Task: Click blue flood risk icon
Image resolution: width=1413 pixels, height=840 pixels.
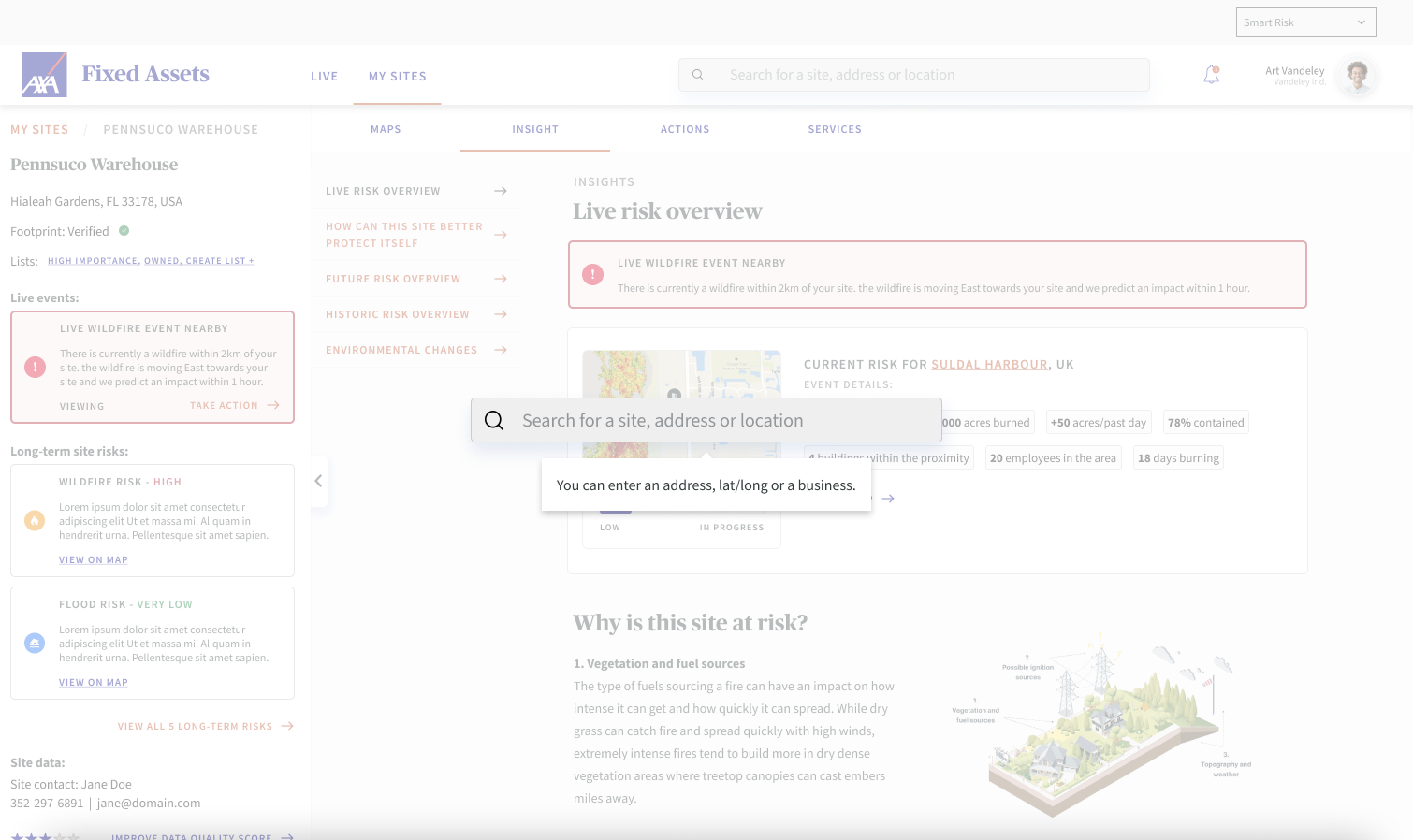Action: (x=35, y=643)
